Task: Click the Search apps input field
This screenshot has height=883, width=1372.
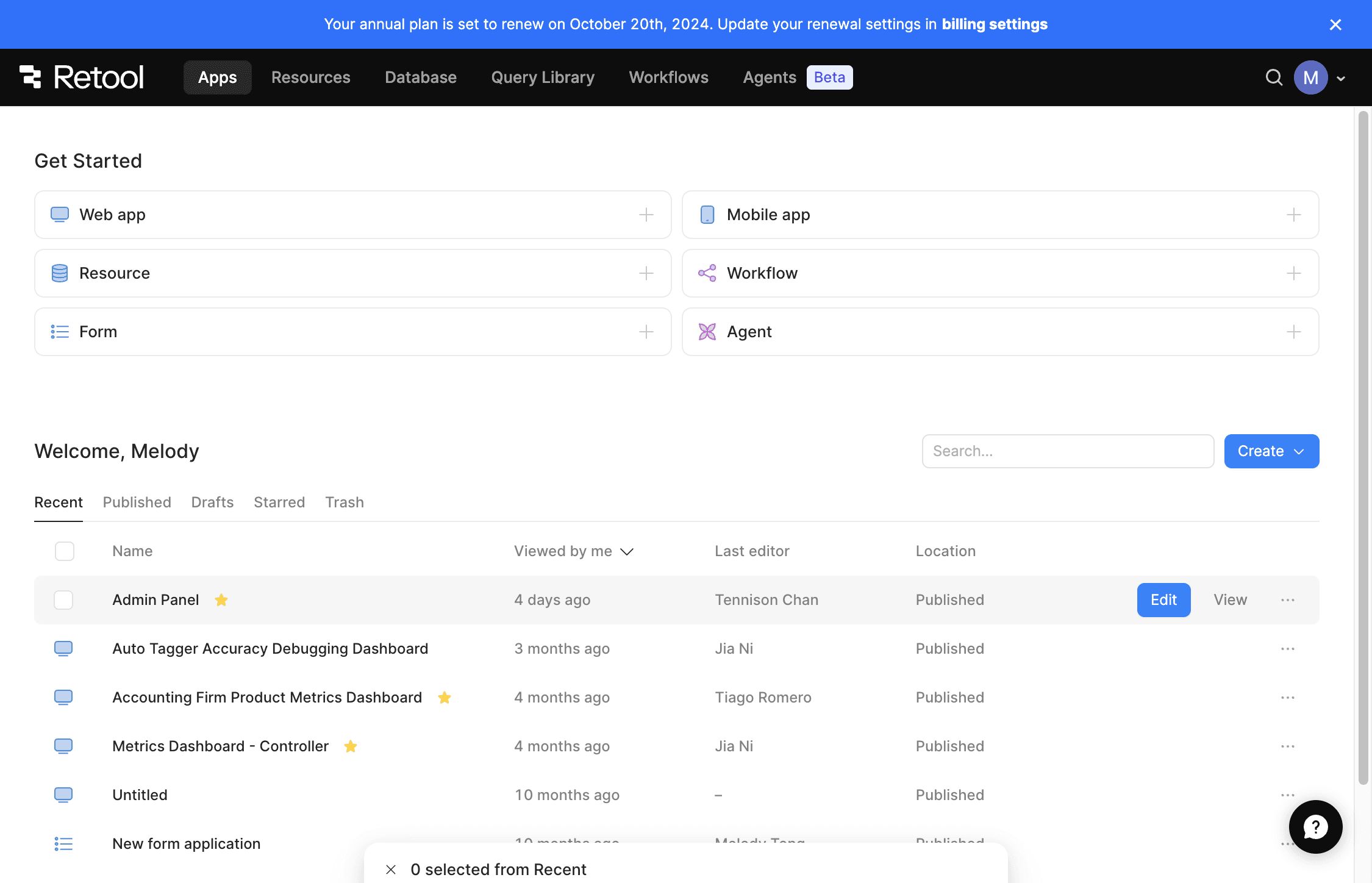Action: coord(1067,451)
